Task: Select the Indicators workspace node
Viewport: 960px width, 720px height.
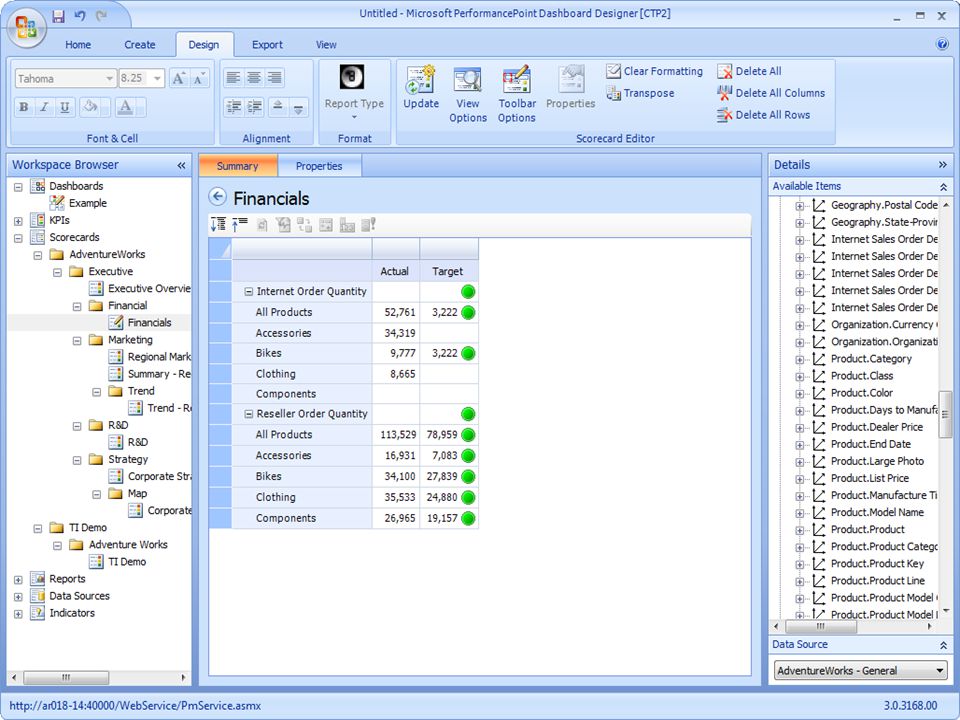Action: point(72,613)
